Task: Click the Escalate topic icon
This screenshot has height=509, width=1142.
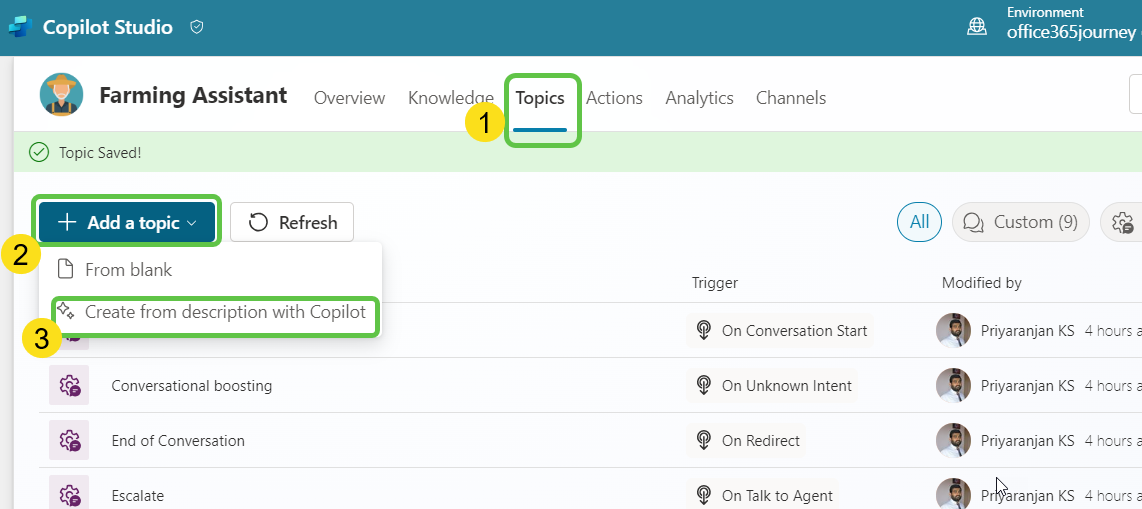Action: (x=69, y=494)
